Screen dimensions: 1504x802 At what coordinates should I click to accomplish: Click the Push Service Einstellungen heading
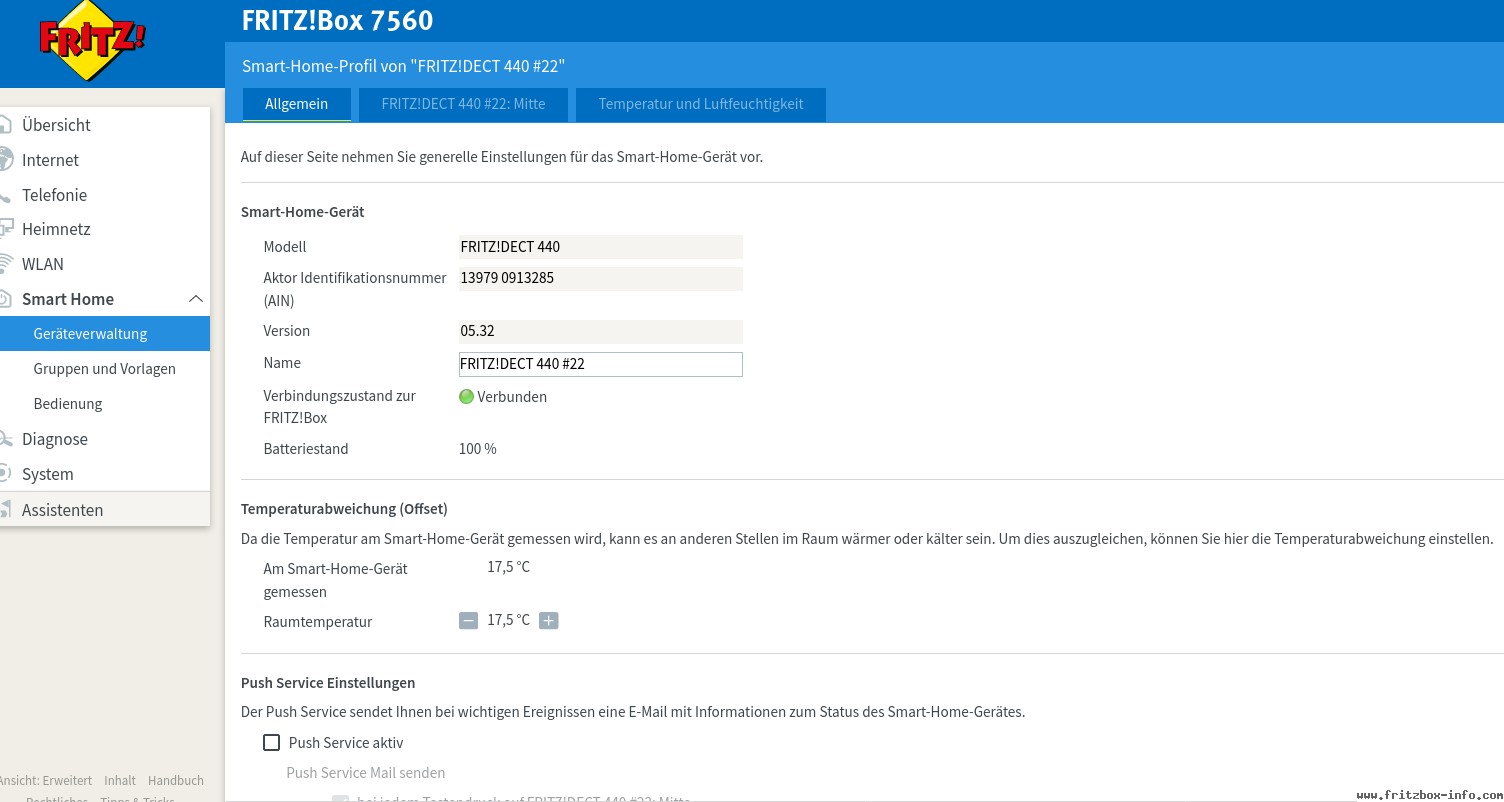pos(328,683)
